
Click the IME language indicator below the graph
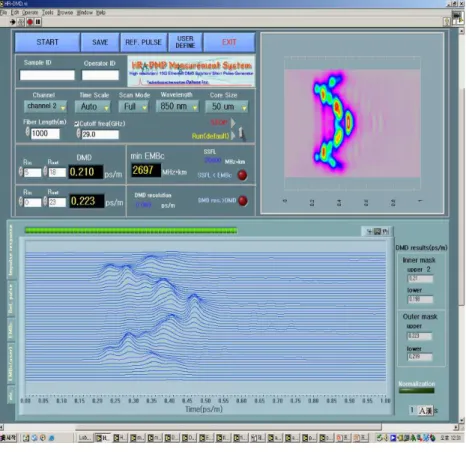[x=425, y=411]
